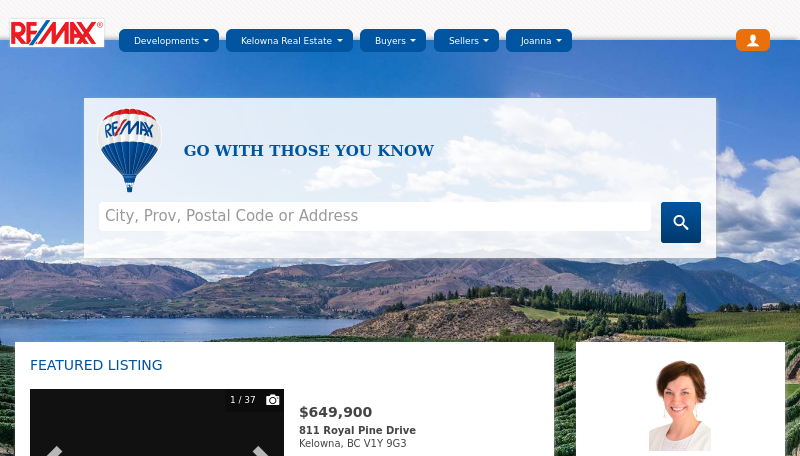The image size is (800, 456).
Task: Open the orange user account icon
Action: click(753, 40)
